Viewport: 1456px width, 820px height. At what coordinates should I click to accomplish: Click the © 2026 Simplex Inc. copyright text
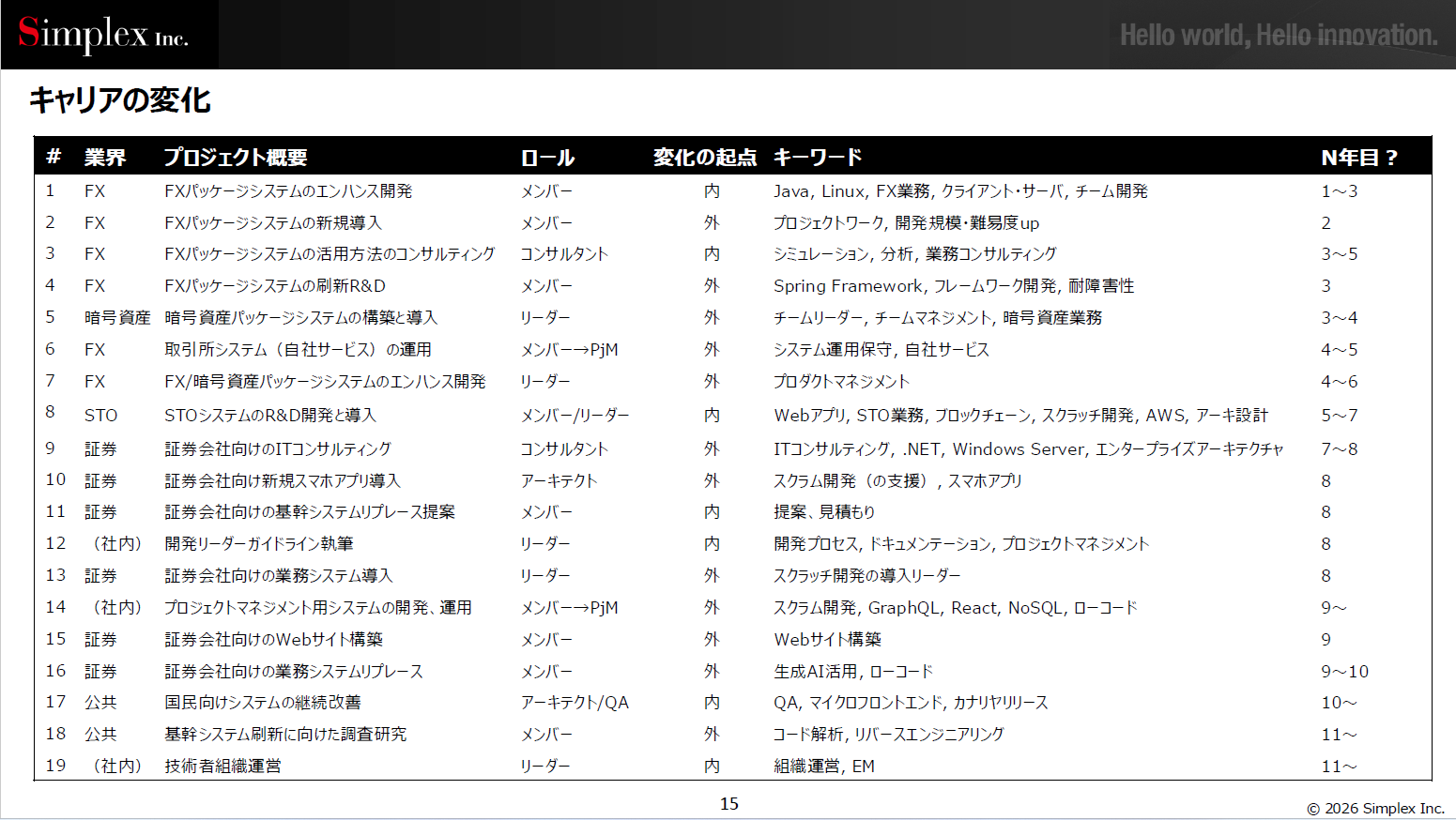(x=1374, y=809)
